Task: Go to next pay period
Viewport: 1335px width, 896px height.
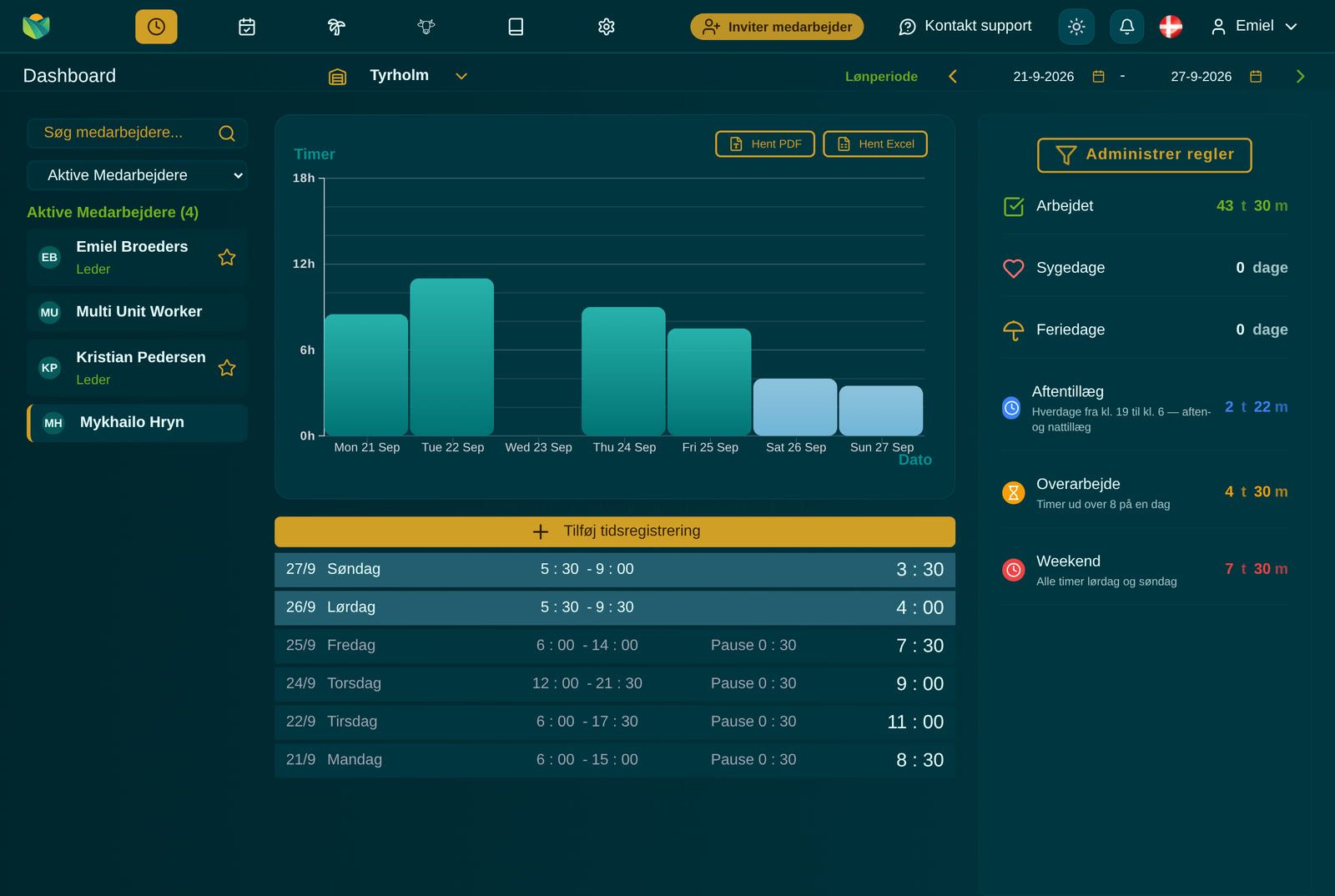Action: click(x=1300, y=77)
